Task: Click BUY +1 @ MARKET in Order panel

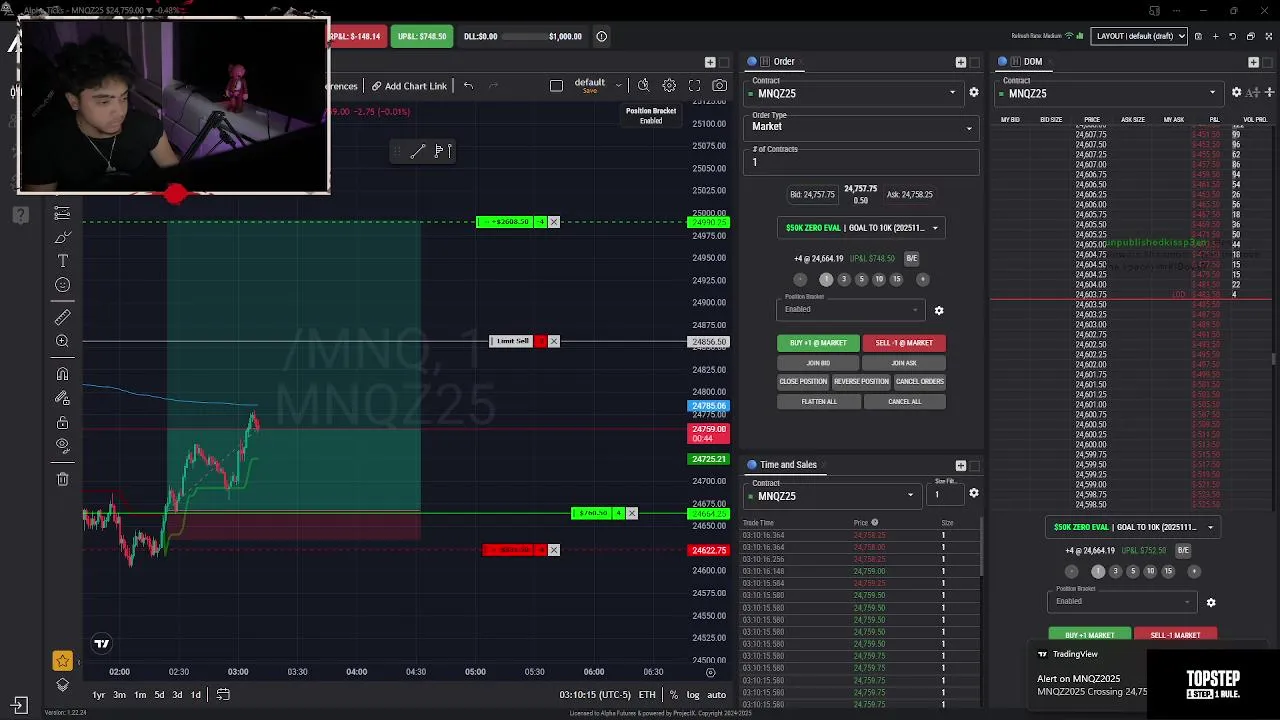Action: 818,343
